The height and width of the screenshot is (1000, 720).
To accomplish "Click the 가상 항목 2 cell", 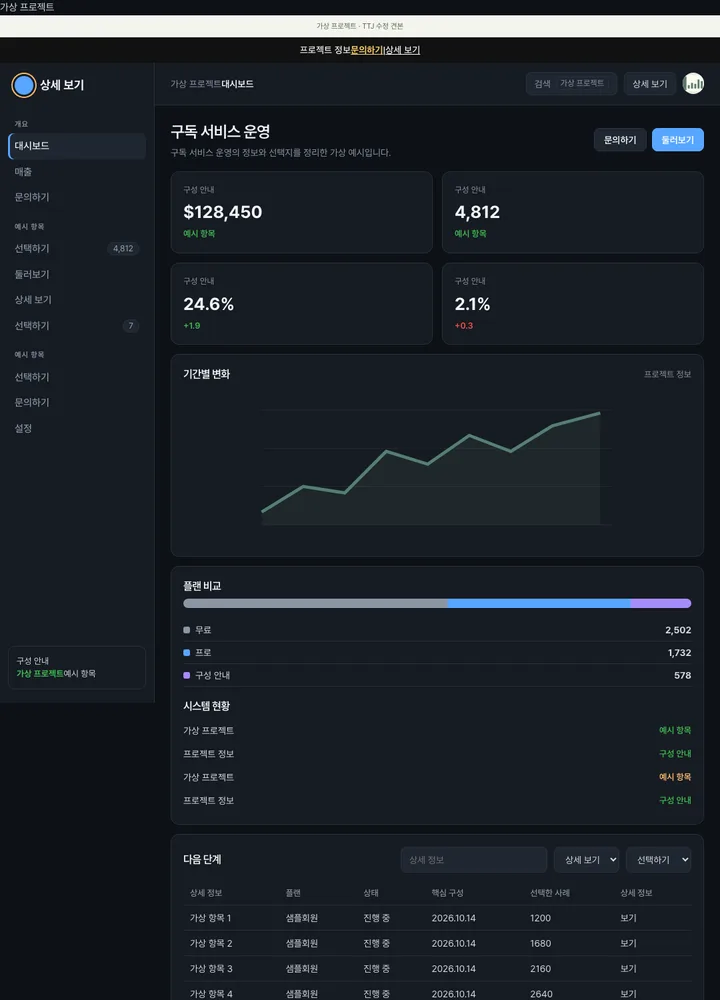I will [211, 943].
